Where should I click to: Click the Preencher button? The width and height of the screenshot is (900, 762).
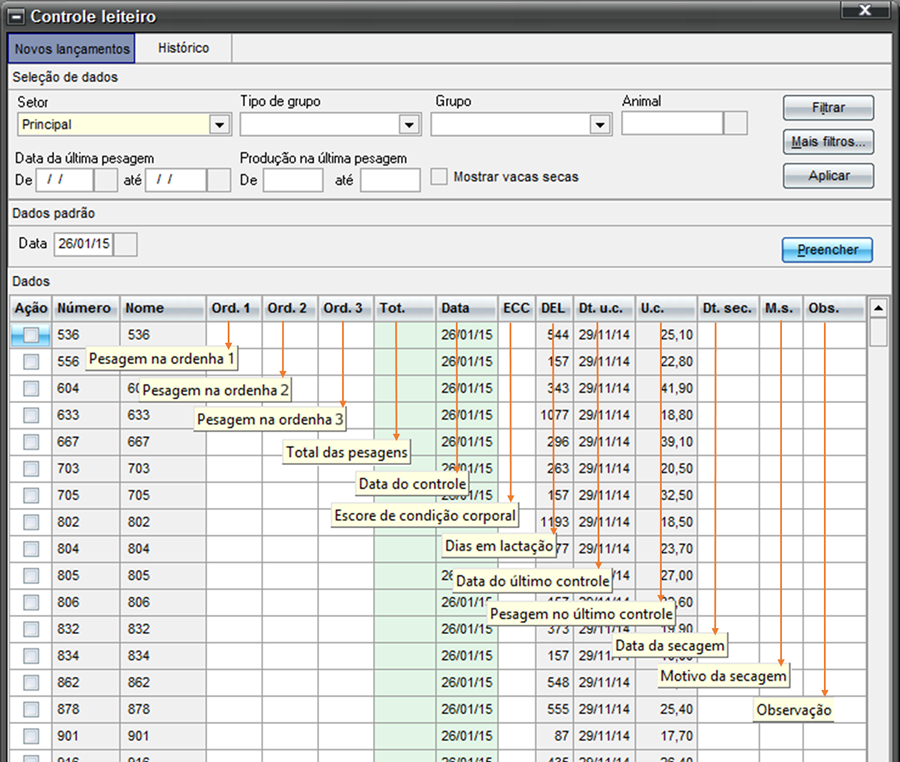pos(827,250)
